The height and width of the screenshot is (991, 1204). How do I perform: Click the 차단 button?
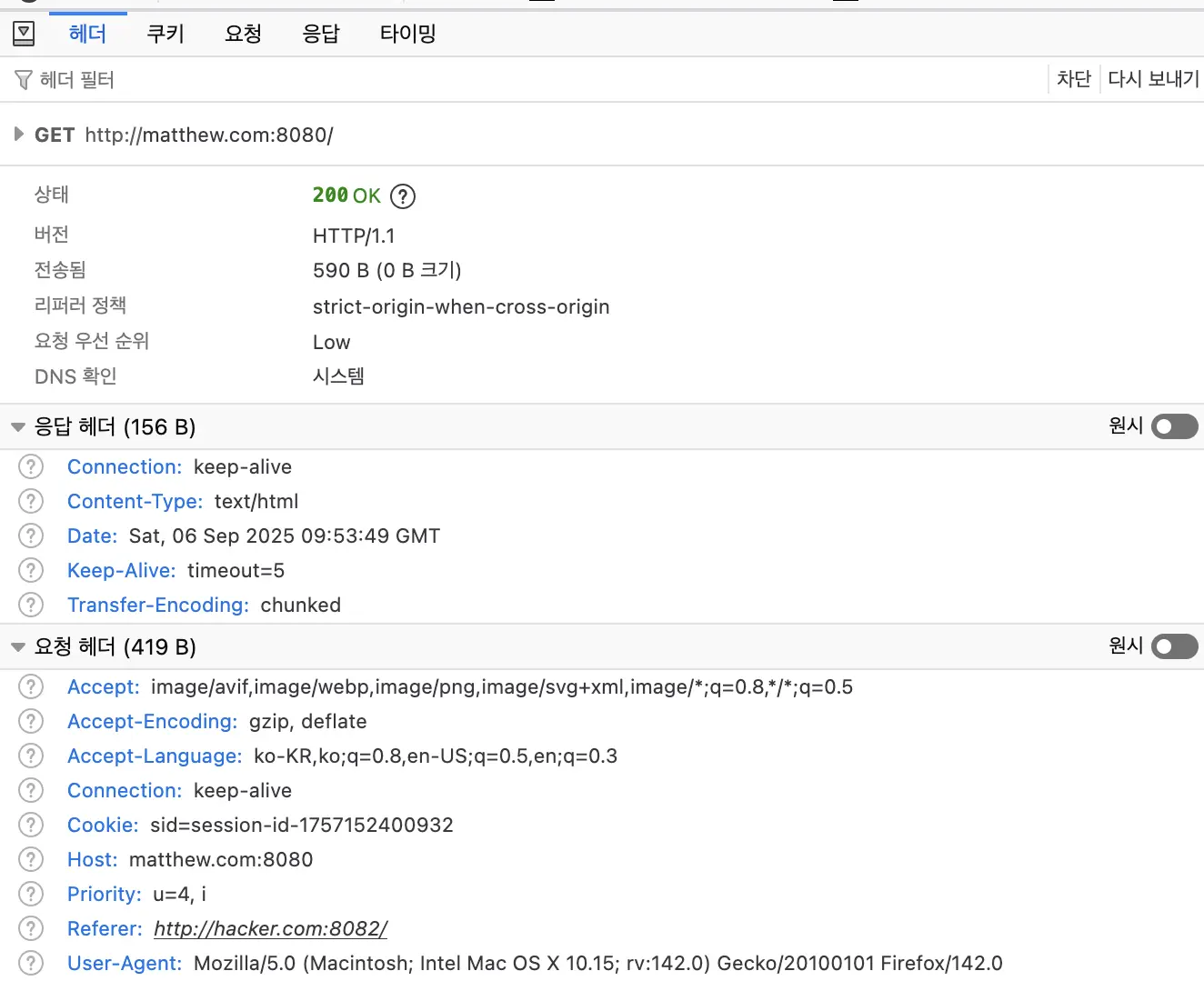coord(1074,79)
